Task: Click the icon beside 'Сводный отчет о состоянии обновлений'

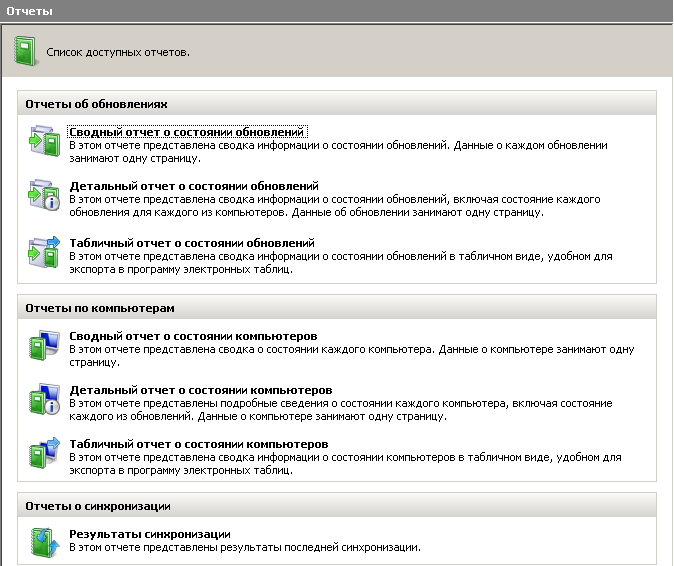Action: pos(44,141)
